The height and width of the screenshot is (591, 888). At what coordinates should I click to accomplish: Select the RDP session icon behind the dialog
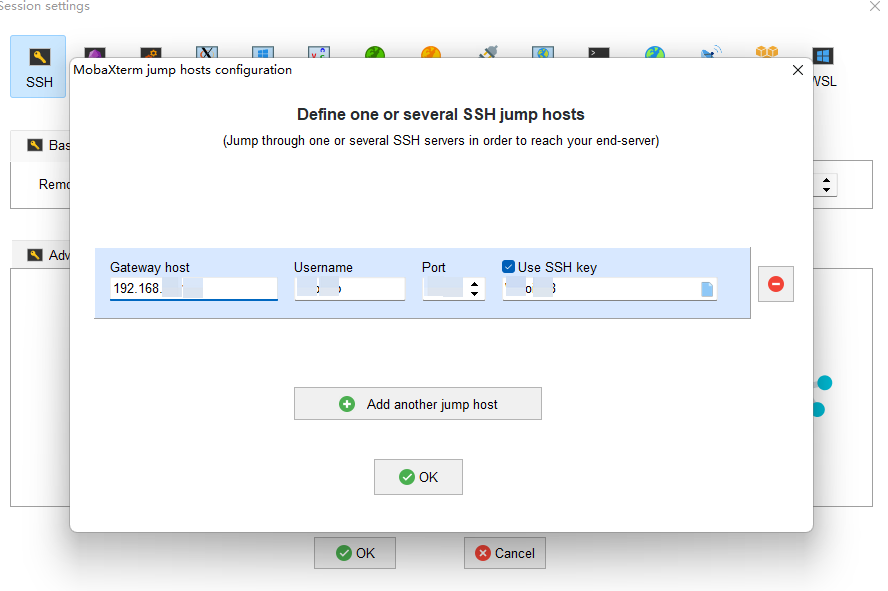(x=263, y=53)
